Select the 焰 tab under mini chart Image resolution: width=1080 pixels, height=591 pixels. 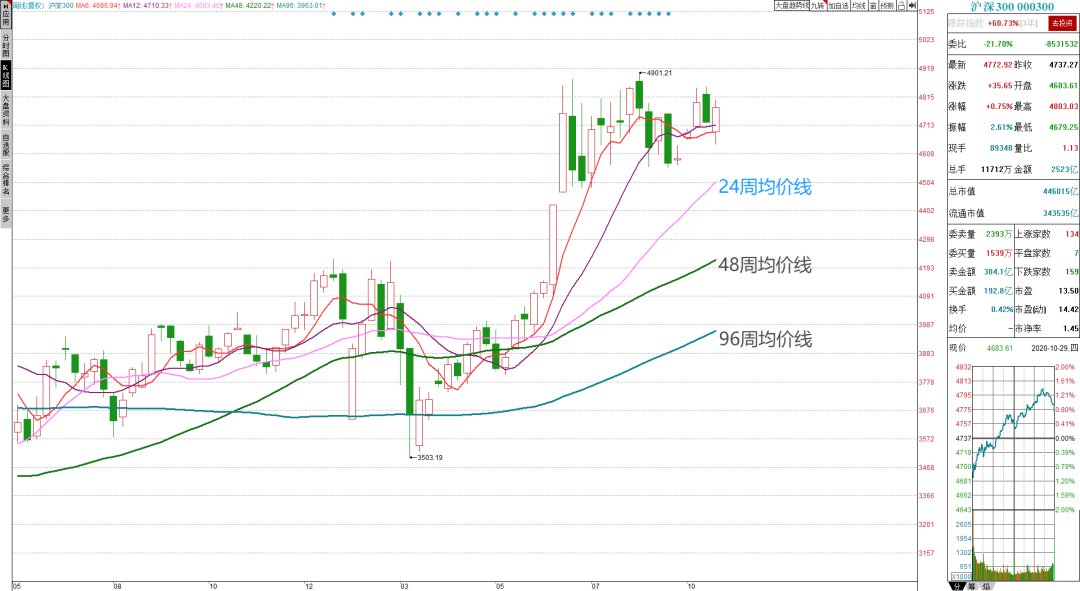click(x=986, y=586)
